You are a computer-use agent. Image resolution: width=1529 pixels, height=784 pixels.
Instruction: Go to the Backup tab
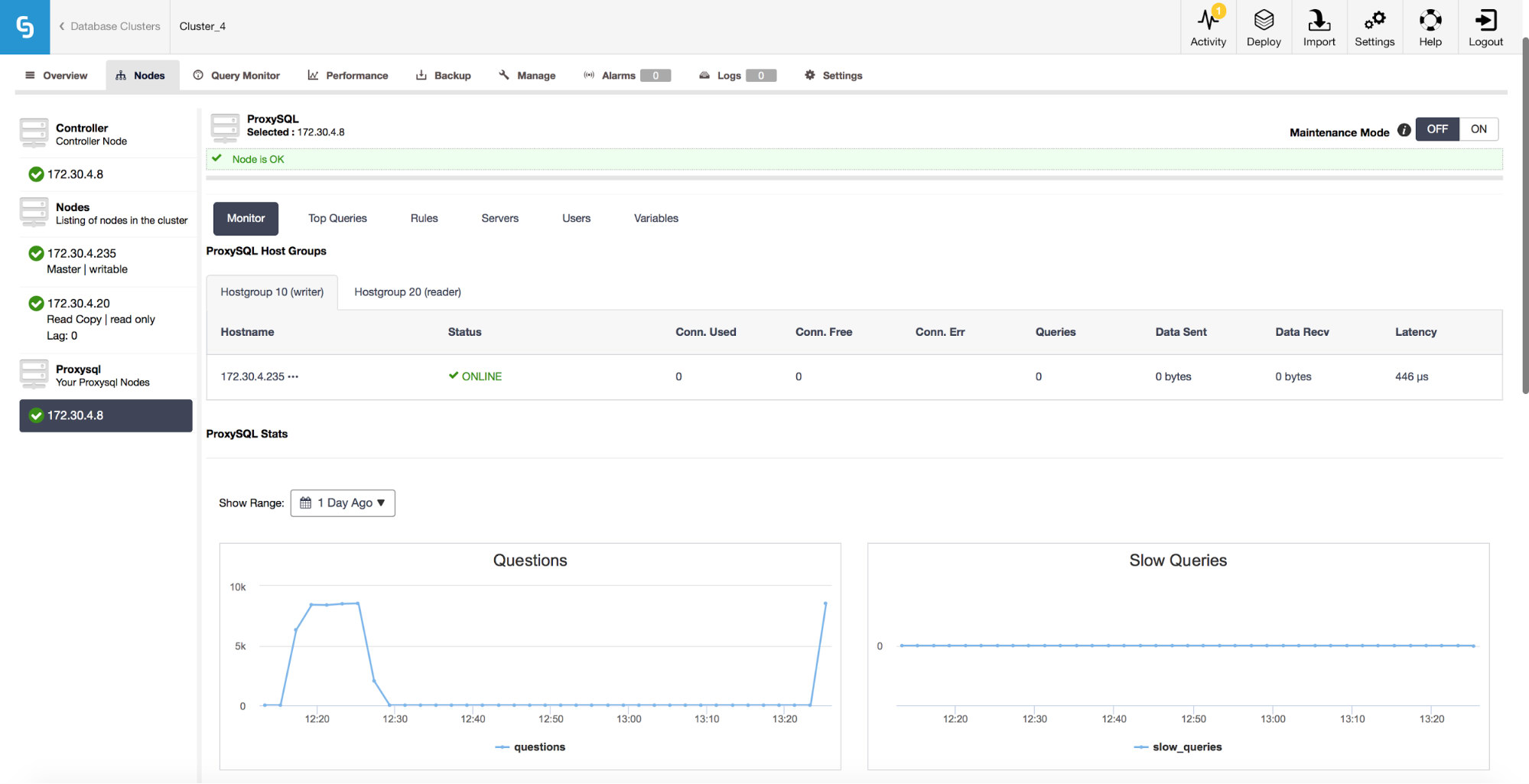[444, 76]
